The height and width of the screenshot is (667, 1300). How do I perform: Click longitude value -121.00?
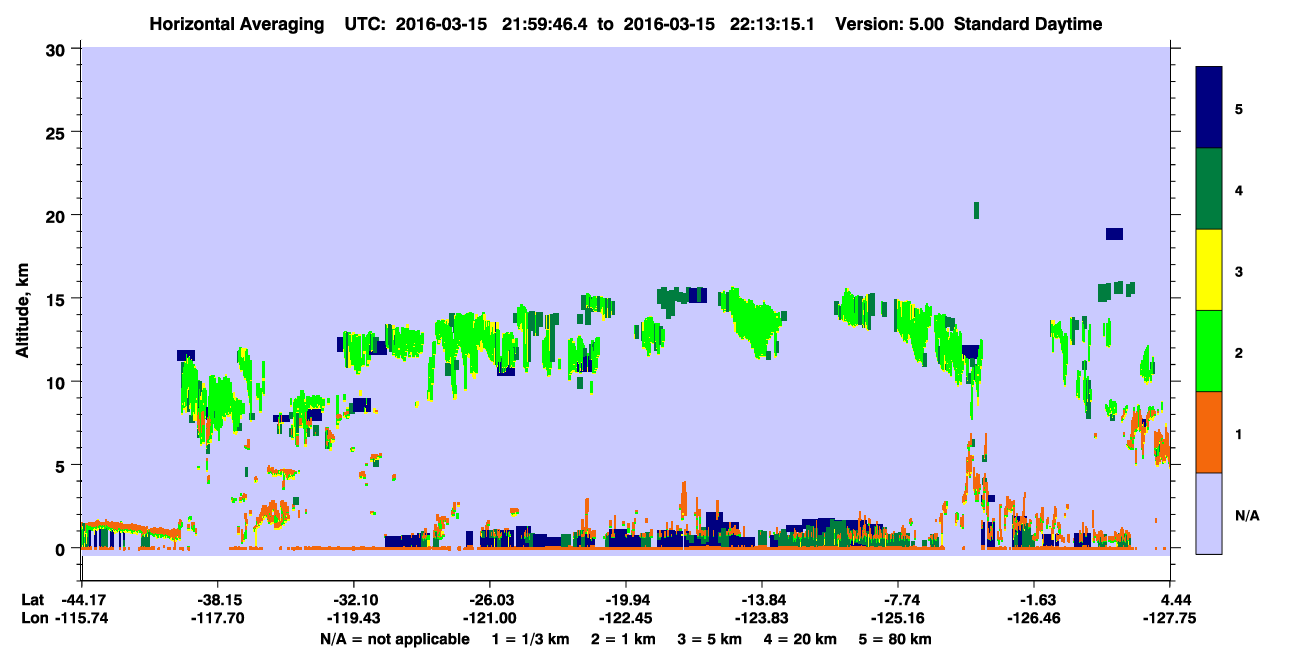coord(490,618)
